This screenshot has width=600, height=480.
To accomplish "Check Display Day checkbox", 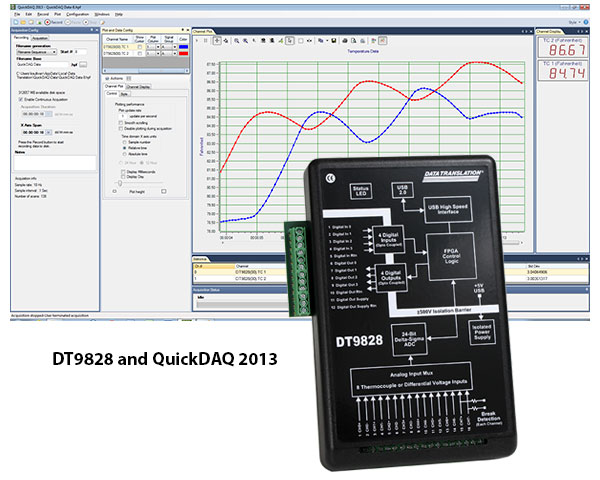I will click(x=123, y=177).
